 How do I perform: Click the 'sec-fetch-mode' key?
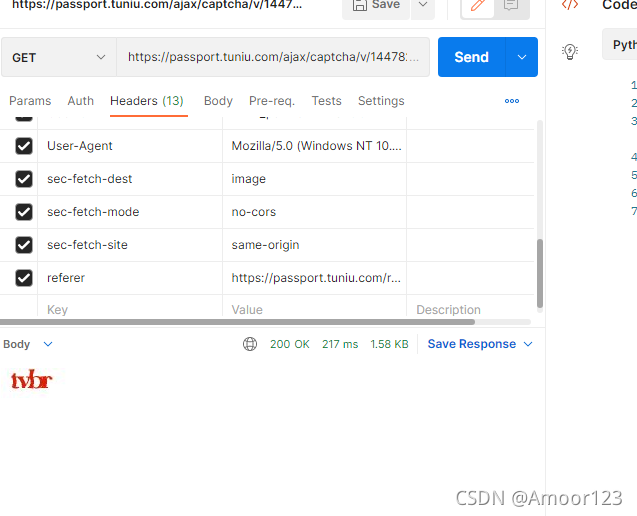pyautogui.click(x=93, y=212)
